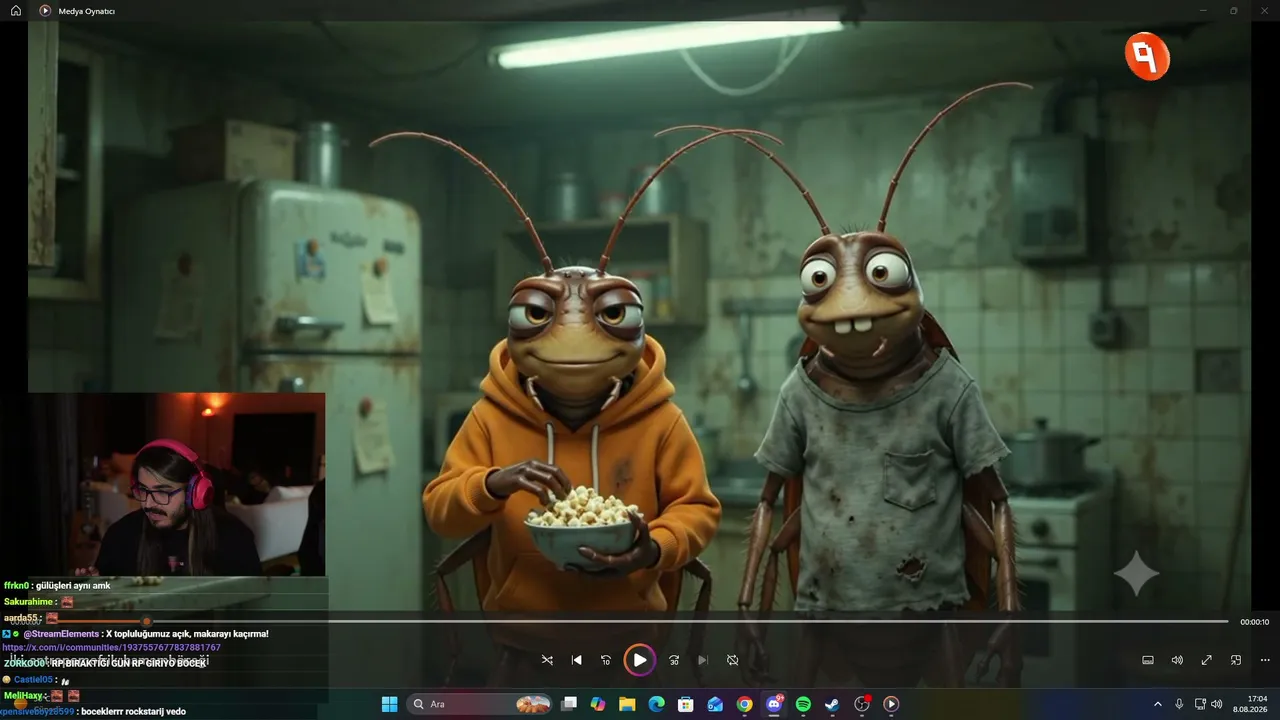Skip forward 30 seconds
This screenshot has width=1280, height=720.
674,660
